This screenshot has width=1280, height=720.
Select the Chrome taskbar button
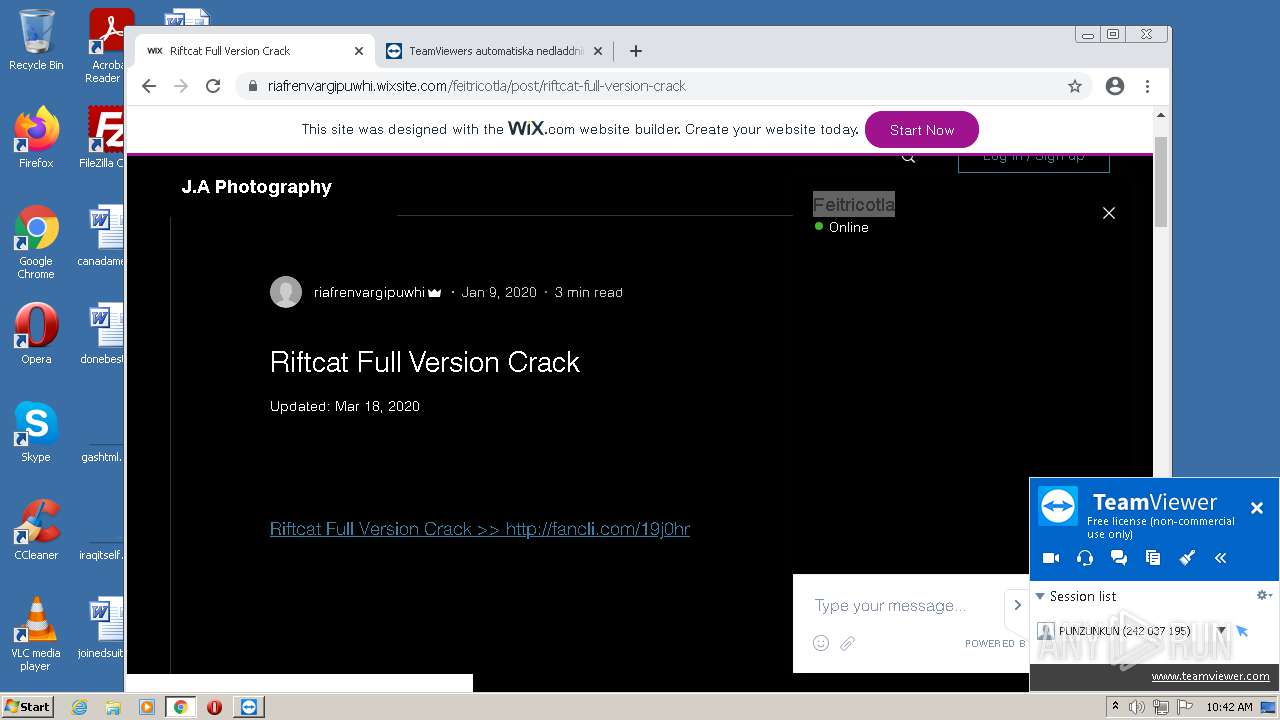tap(181, 707)
